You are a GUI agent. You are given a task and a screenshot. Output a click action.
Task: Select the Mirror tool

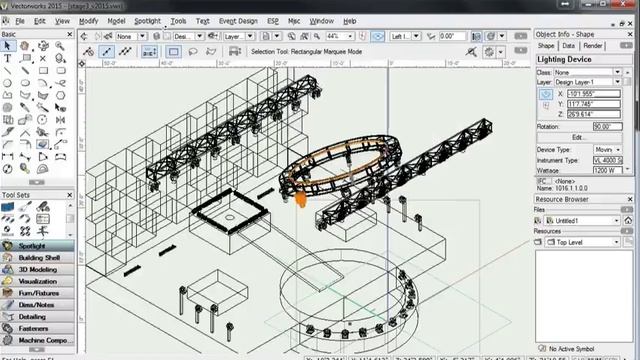coord(60,120)
